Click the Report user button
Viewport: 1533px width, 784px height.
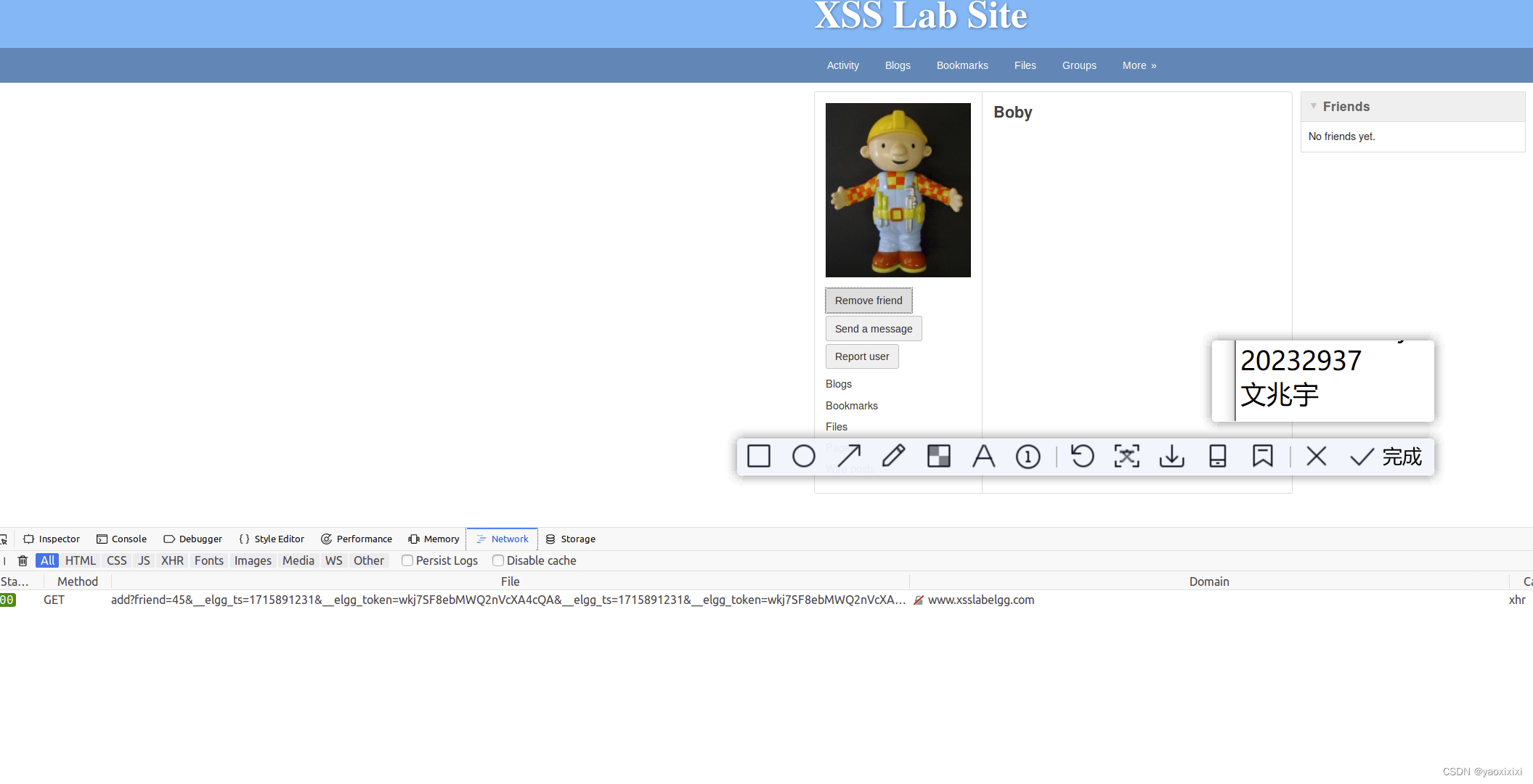click(862, 356)
